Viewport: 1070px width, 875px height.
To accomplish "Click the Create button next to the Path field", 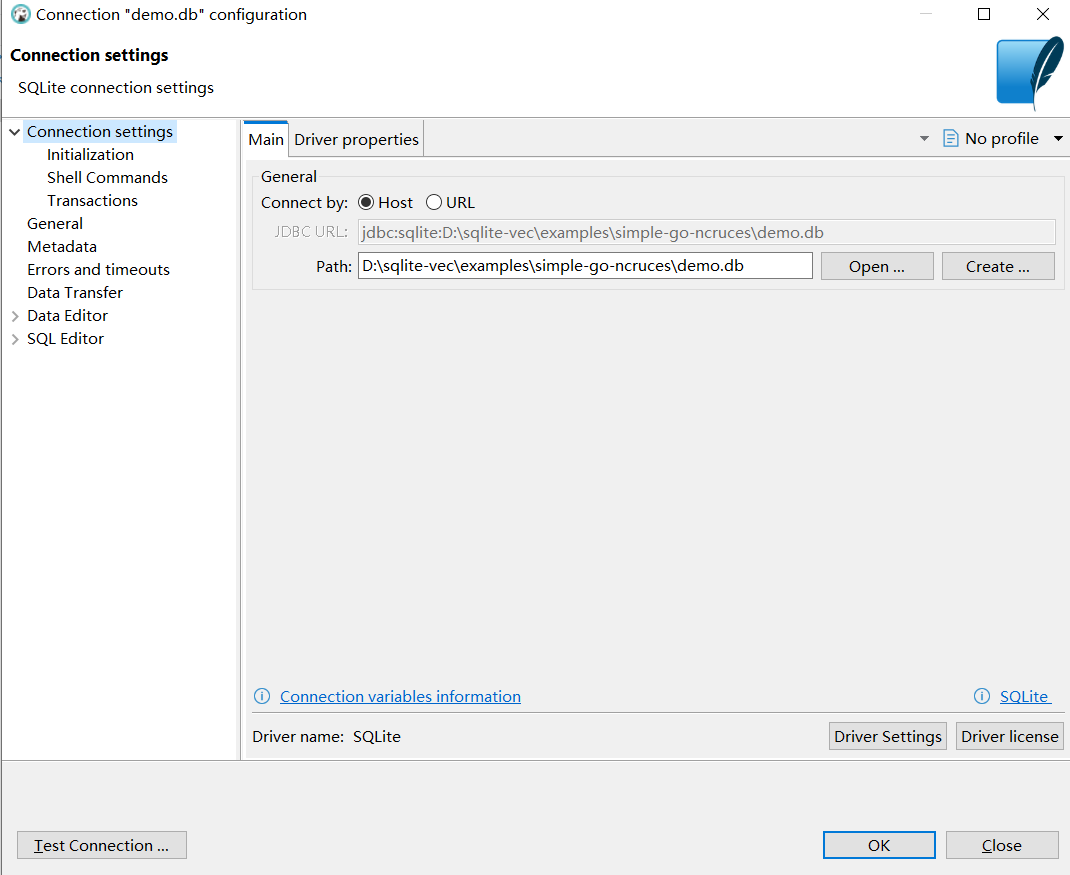I will 997,266.
